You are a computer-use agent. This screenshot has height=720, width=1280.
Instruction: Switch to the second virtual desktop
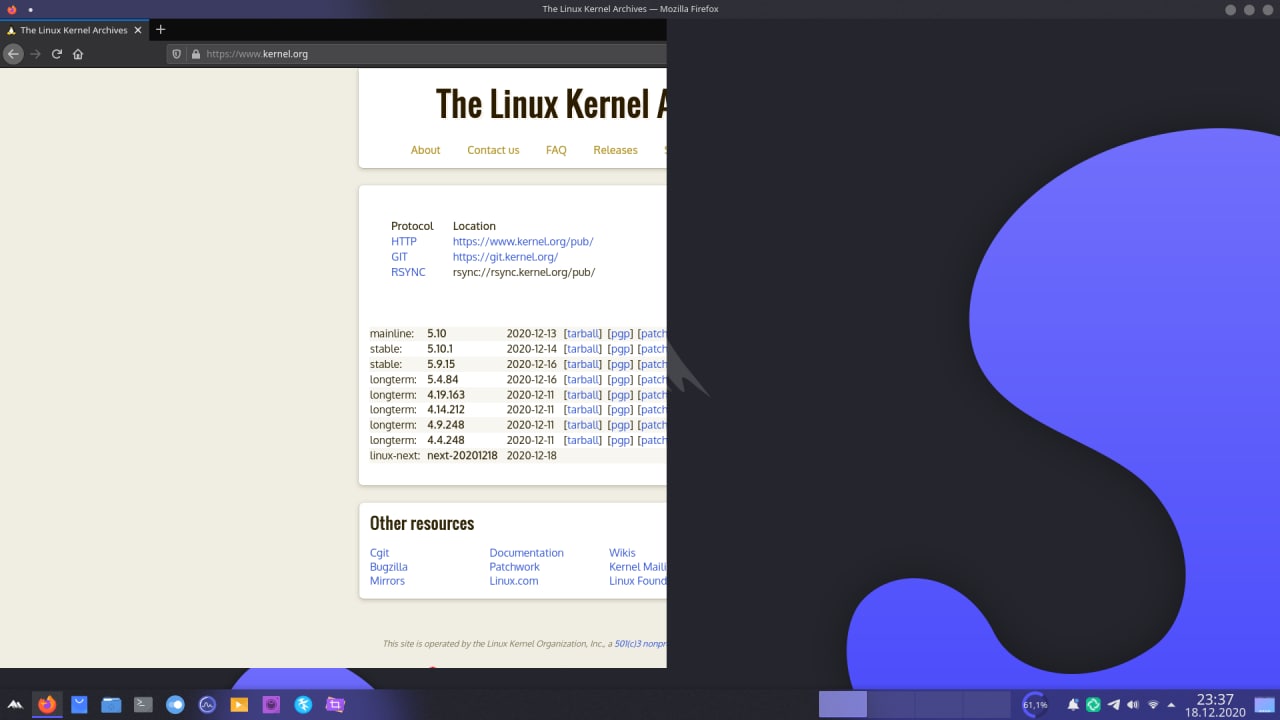(891, 704)
